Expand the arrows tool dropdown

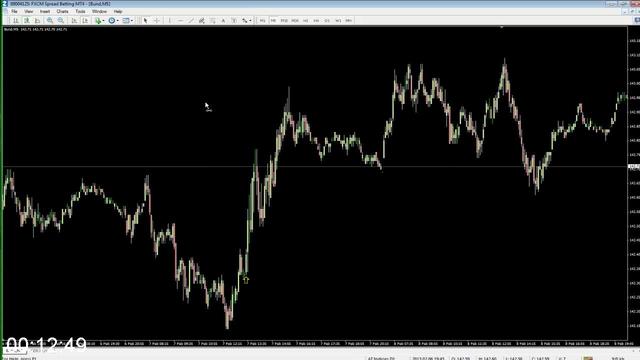pos(250,20)
